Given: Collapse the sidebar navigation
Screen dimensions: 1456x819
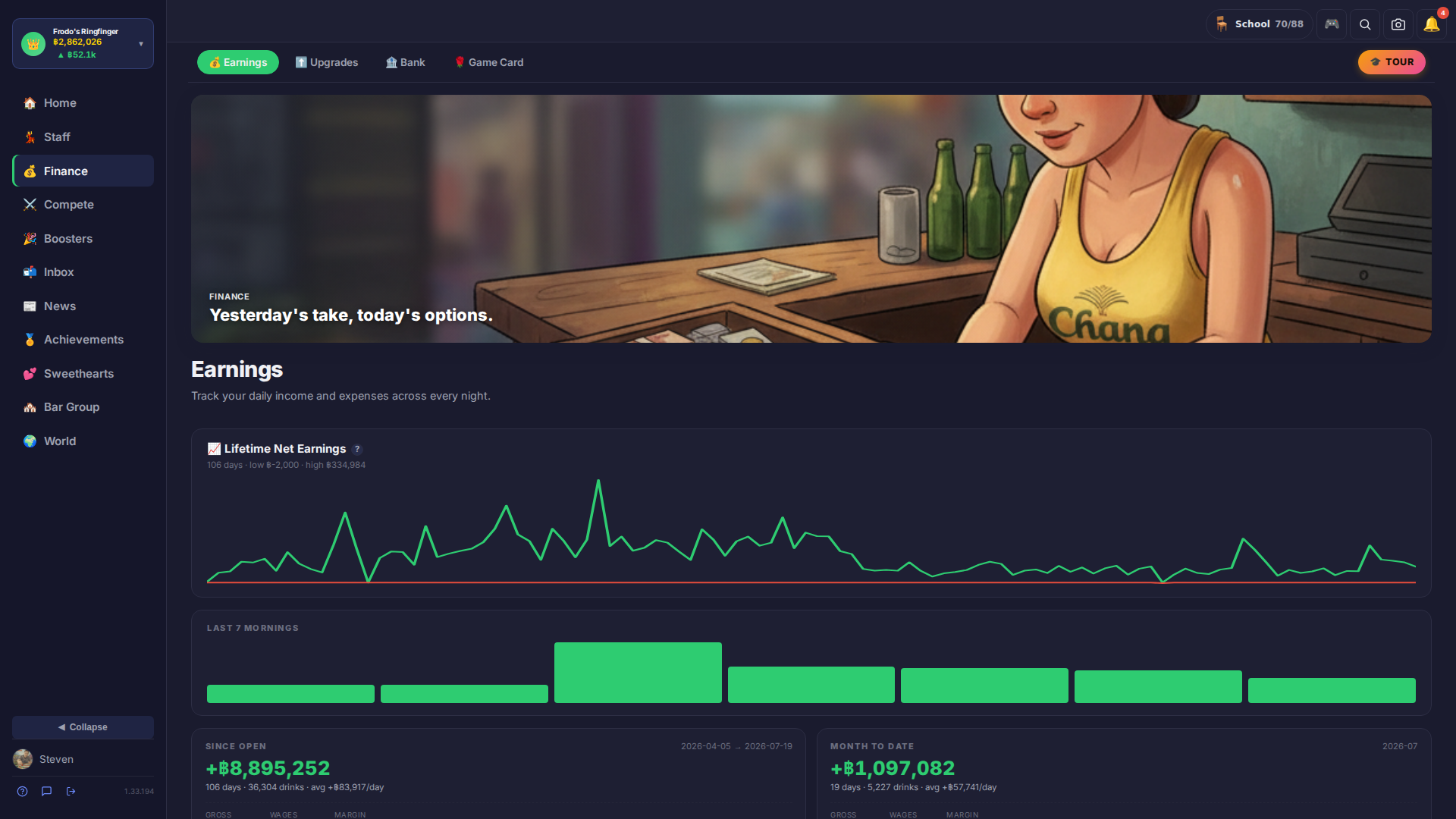Looking at the screenshot, I should [83, 726].
